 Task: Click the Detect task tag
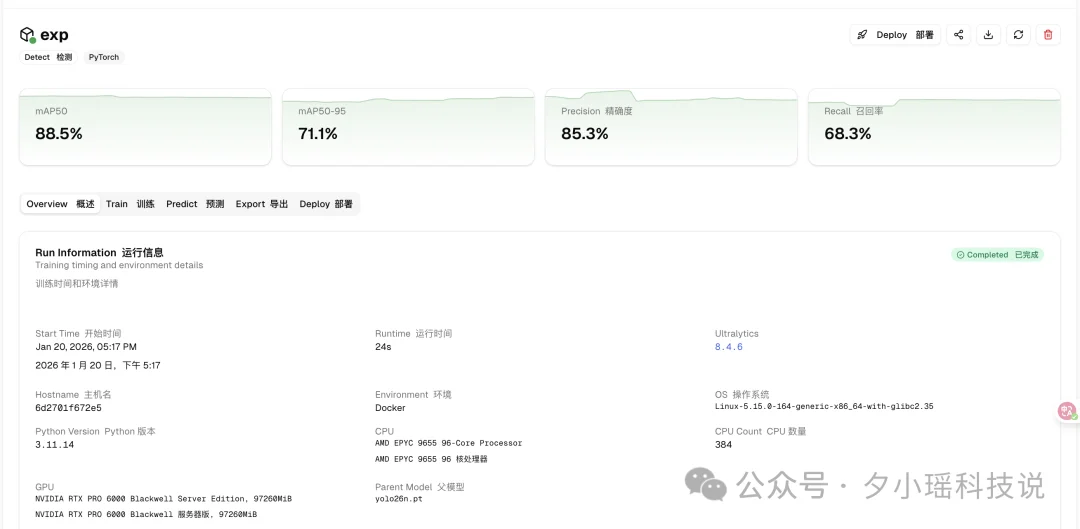click(48, 57)
